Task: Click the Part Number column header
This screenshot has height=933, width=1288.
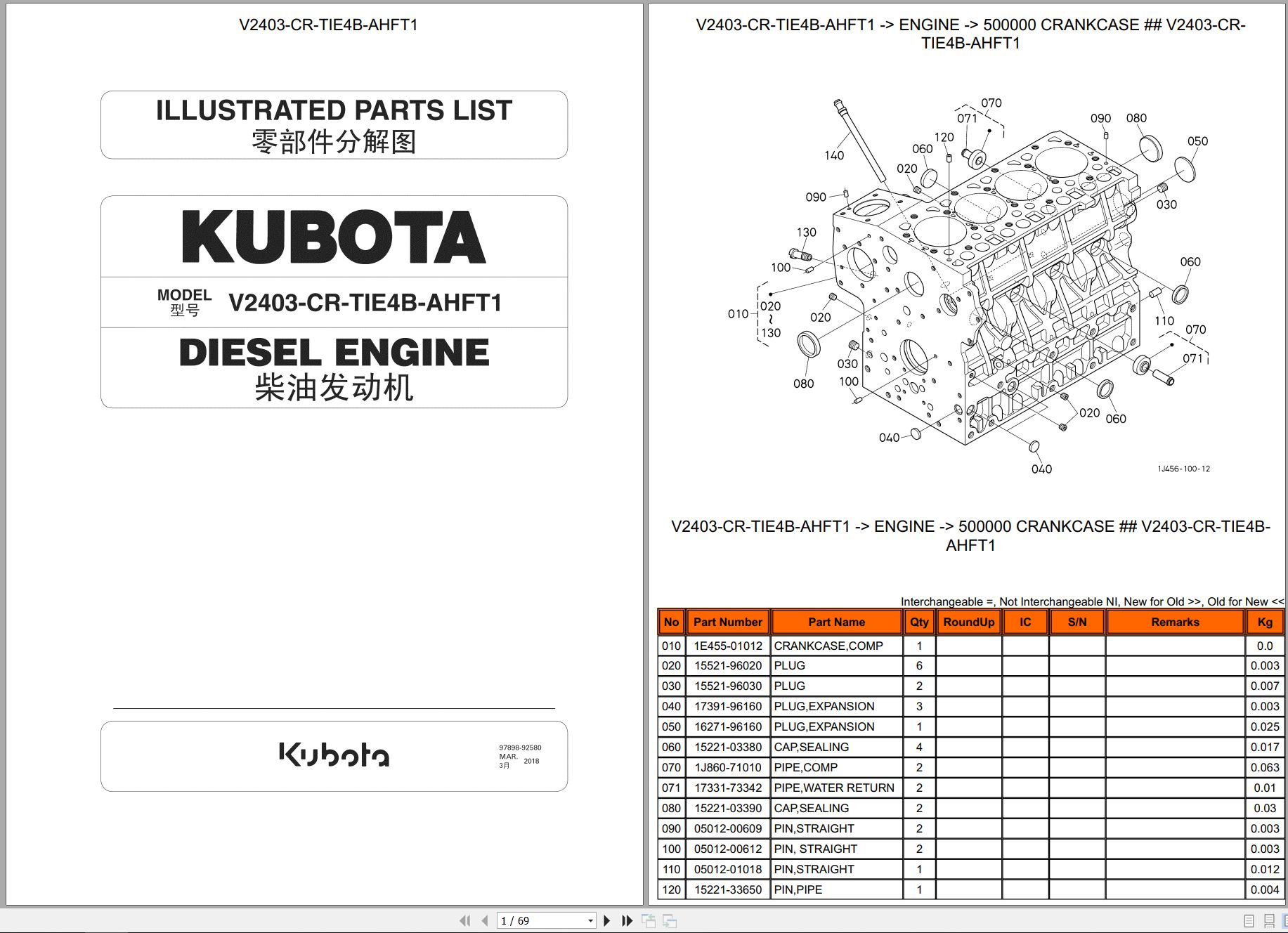Action: (x=728, y=622)
